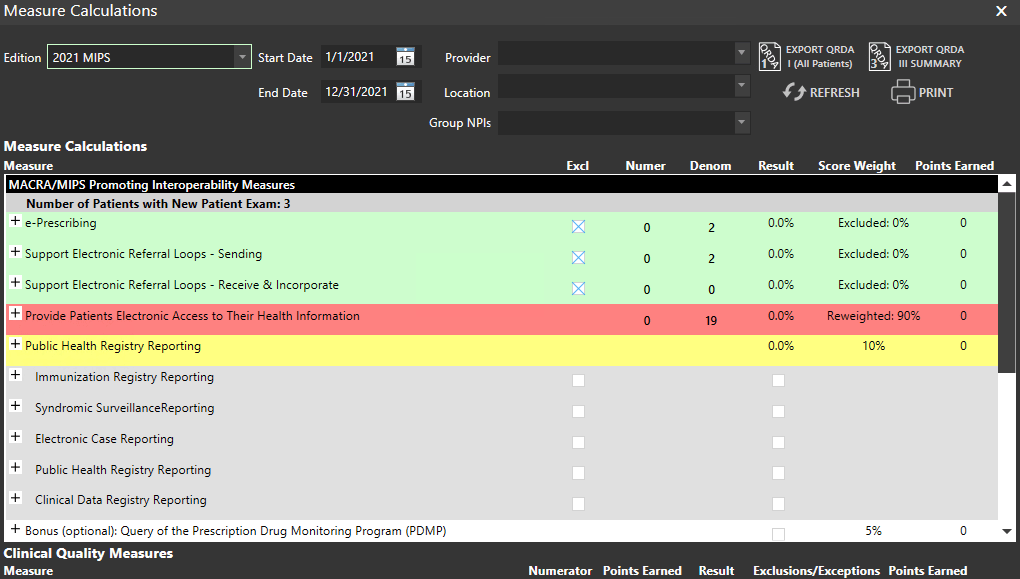Click the Numerator column header in Clinical Quality Measures

click(560, 571)
